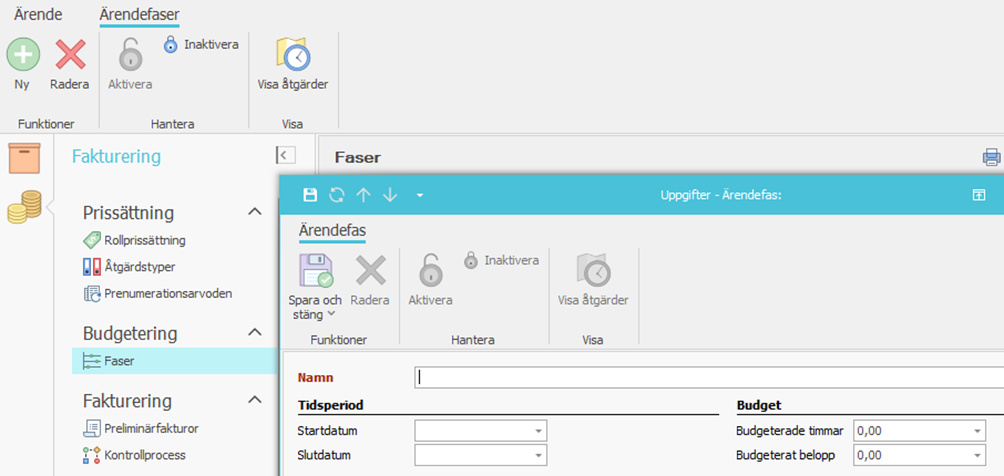Viewport: 1004px width, 476px height.
Task: Click the red Radera icon in main ribbon
Action: 70,54
